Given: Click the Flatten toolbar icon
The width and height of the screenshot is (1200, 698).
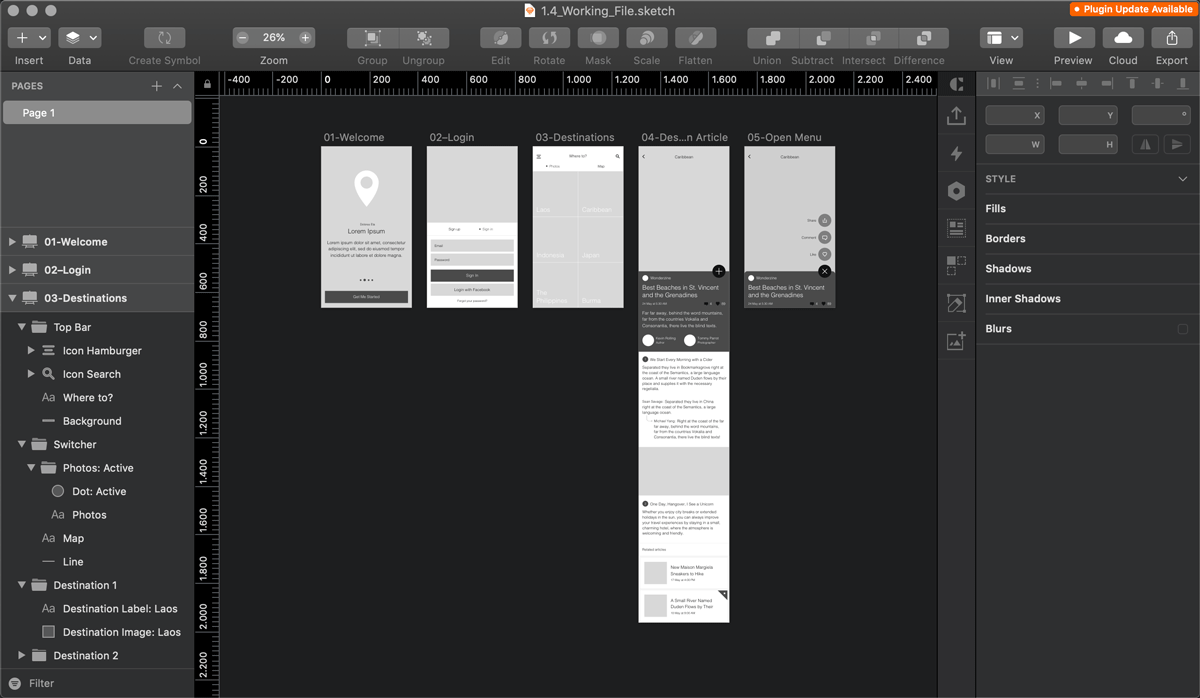Looking at the screenshot, I should coord(695,37).
